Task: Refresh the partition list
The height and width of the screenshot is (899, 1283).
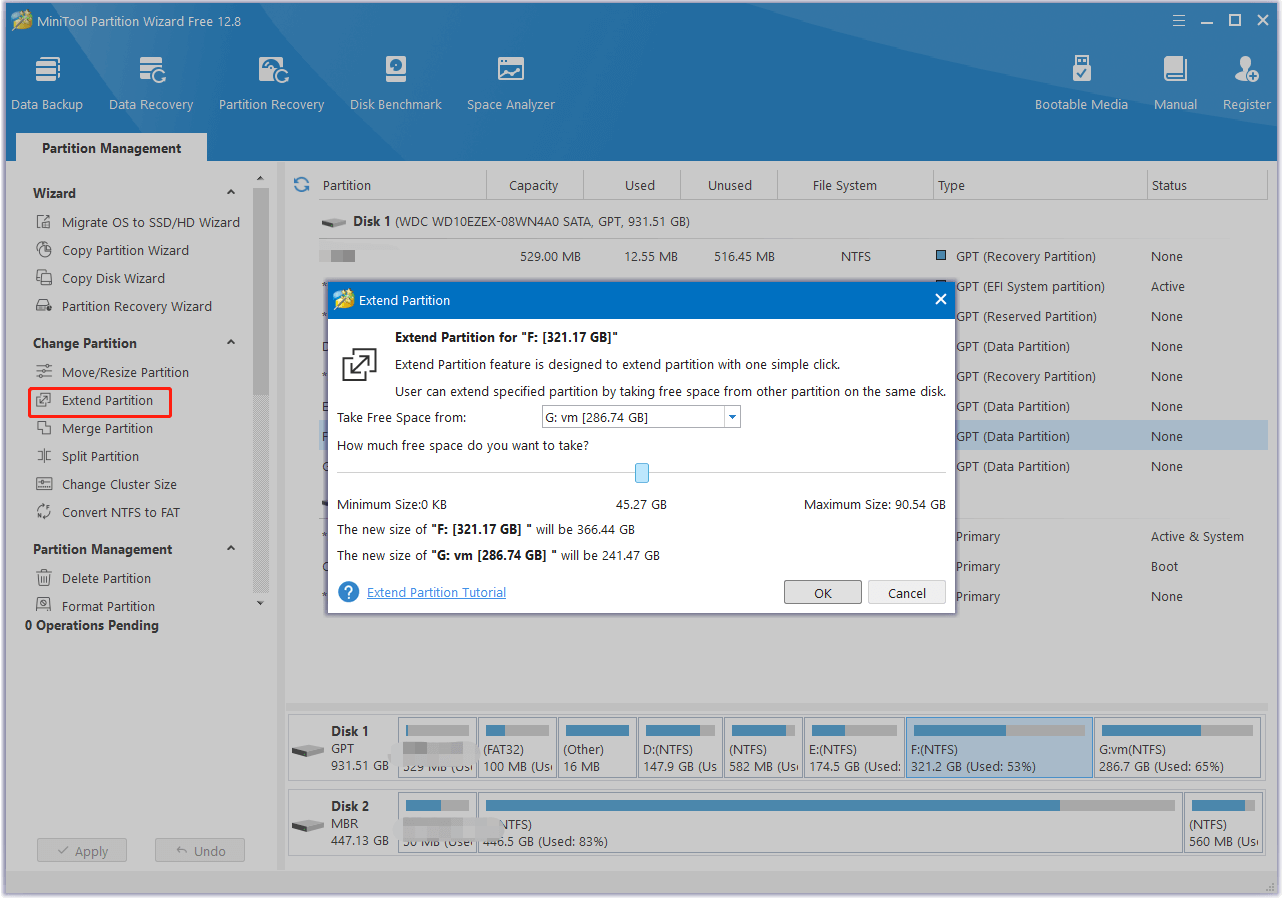Action: (x=301, y=185)
